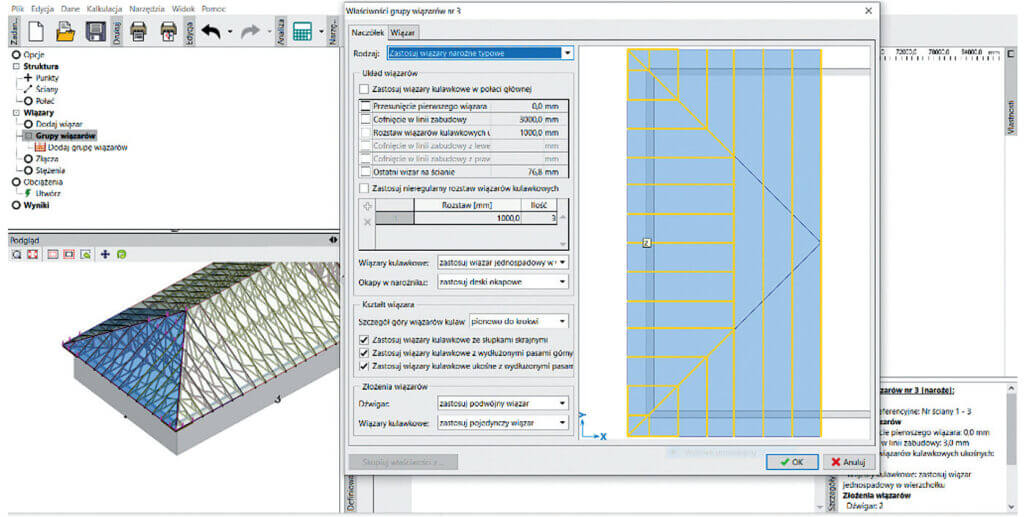
Task: Click the green Utwórz lightning icon
Action: click(28, 193)
